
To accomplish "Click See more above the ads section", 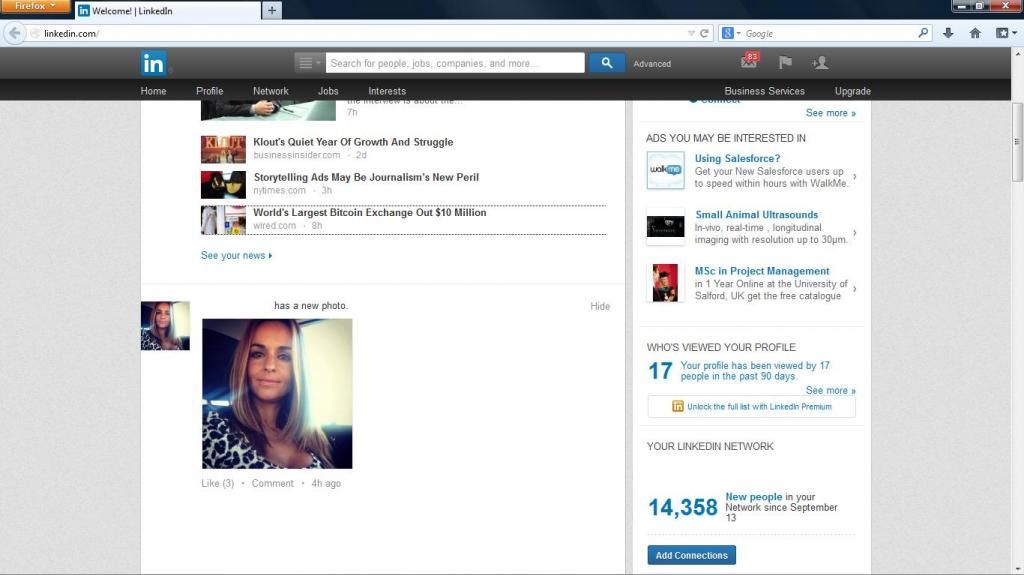I will [x=831, y=113].
